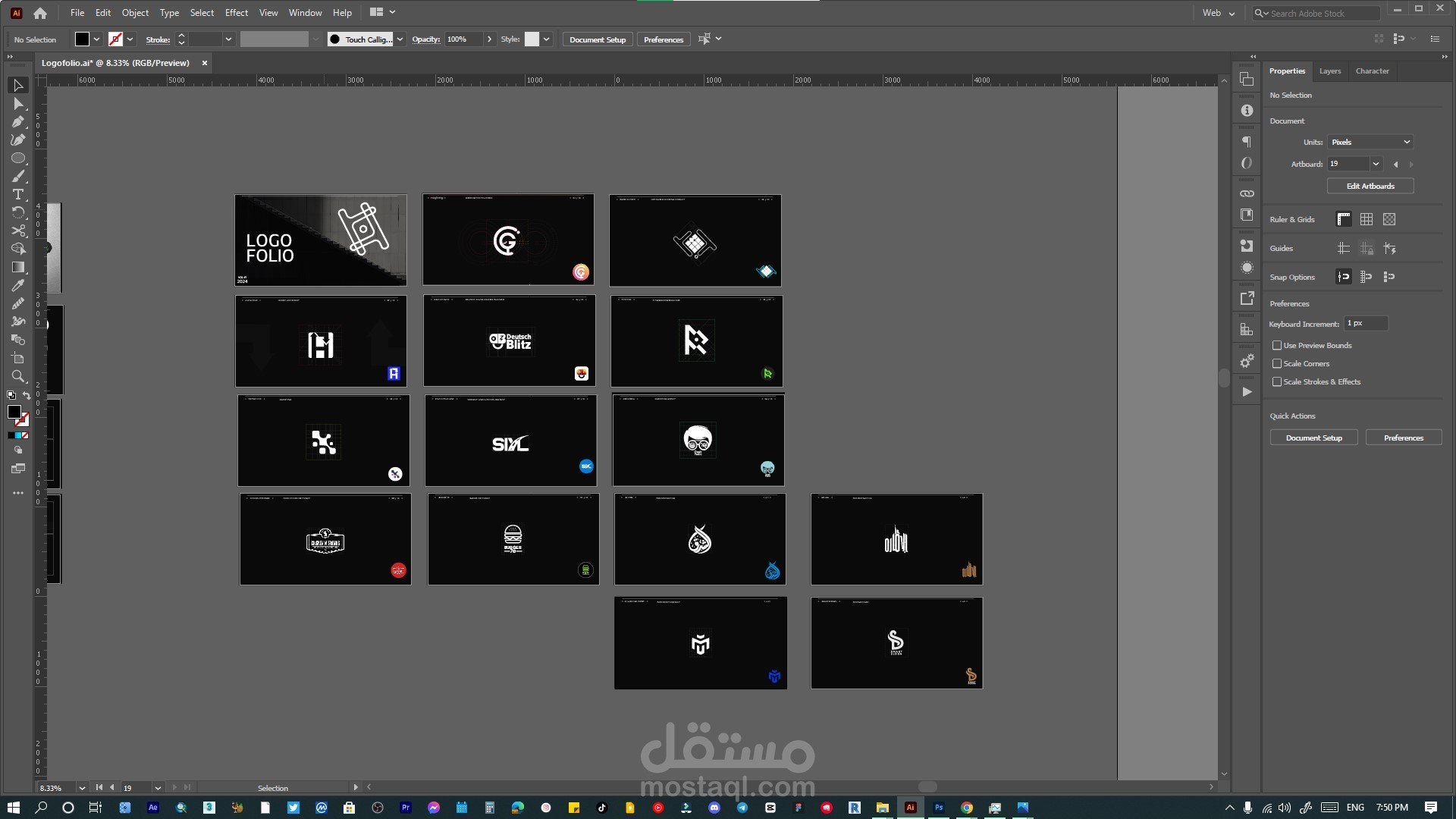This screenshot has width=1456, height=819.
Task: Open the Artboard number dropdown in Properties
Action: [1376, 164]
